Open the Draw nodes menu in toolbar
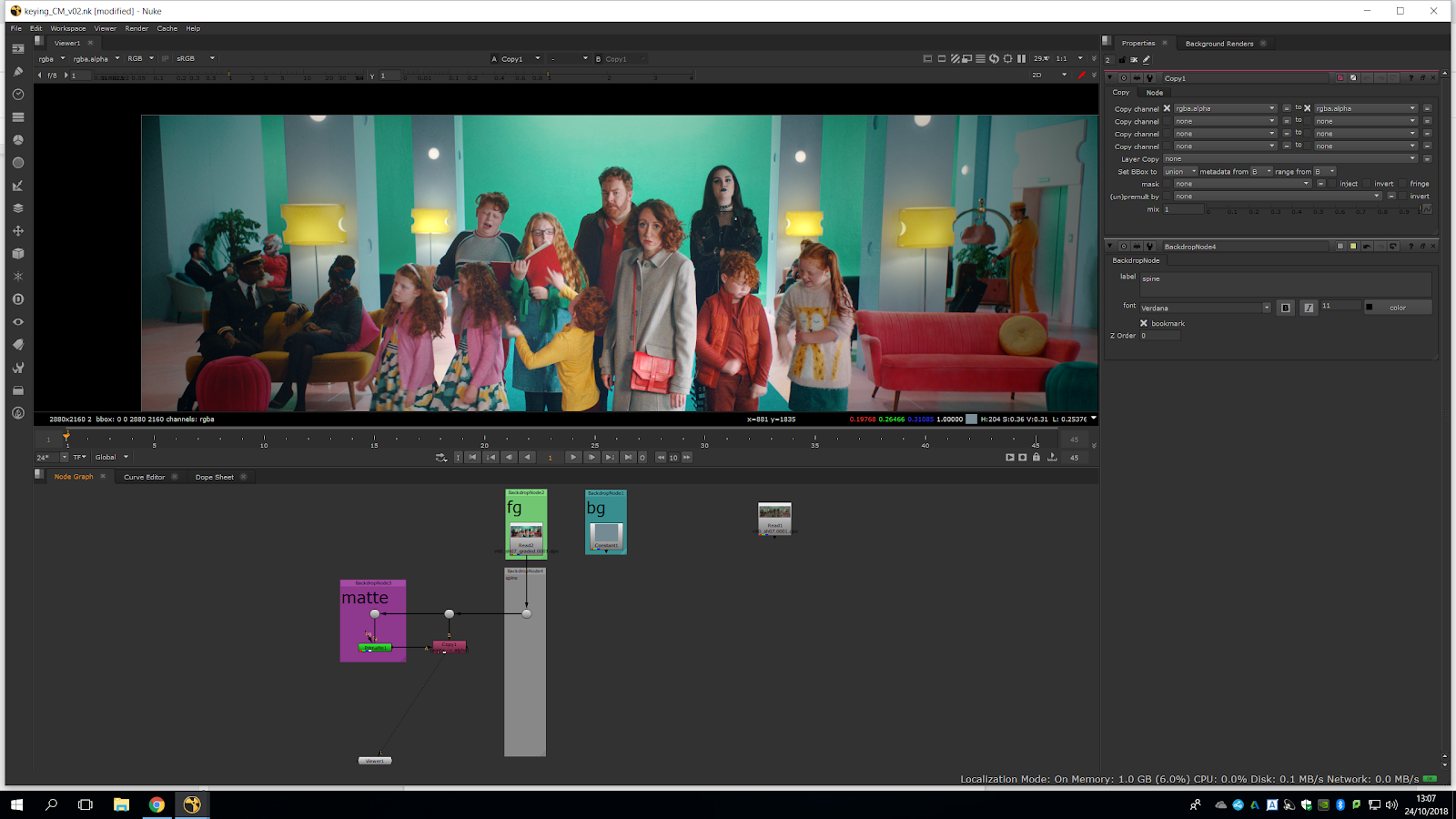 pos(17,72)
